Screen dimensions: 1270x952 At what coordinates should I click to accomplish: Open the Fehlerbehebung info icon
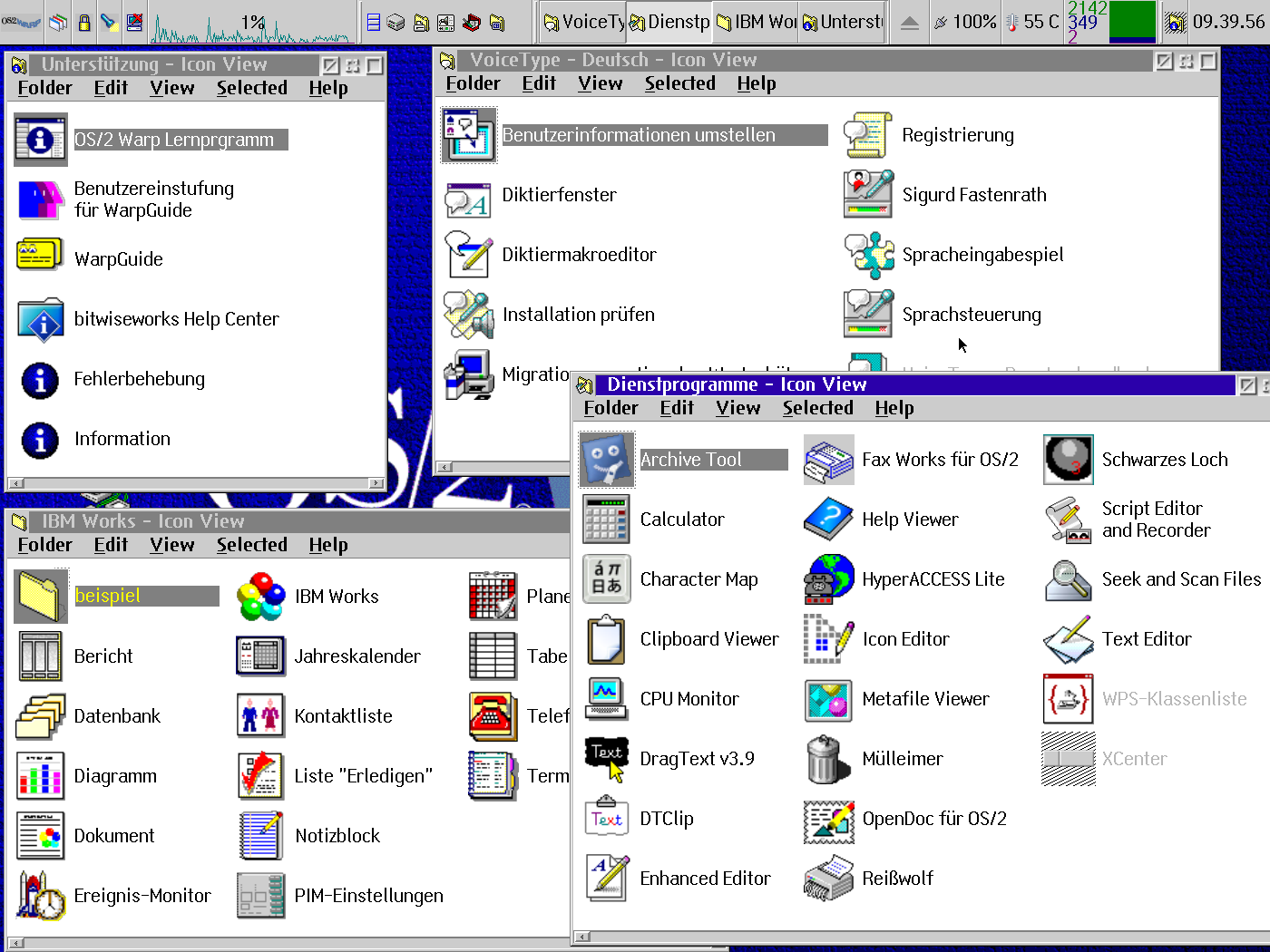click(41, 379)
